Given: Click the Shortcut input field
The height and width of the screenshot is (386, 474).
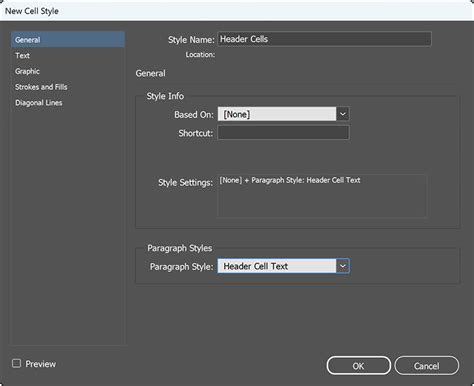Looking at the screenshot, I should click(283, 133).
